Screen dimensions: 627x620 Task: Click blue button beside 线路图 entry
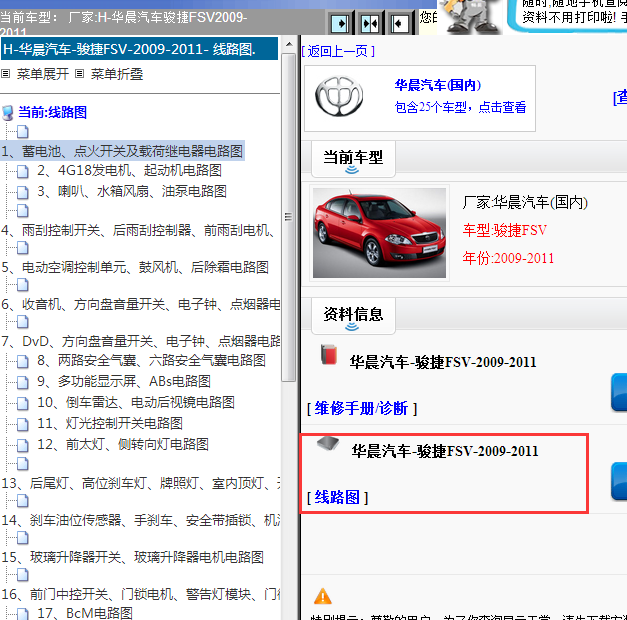coord(619,481)
